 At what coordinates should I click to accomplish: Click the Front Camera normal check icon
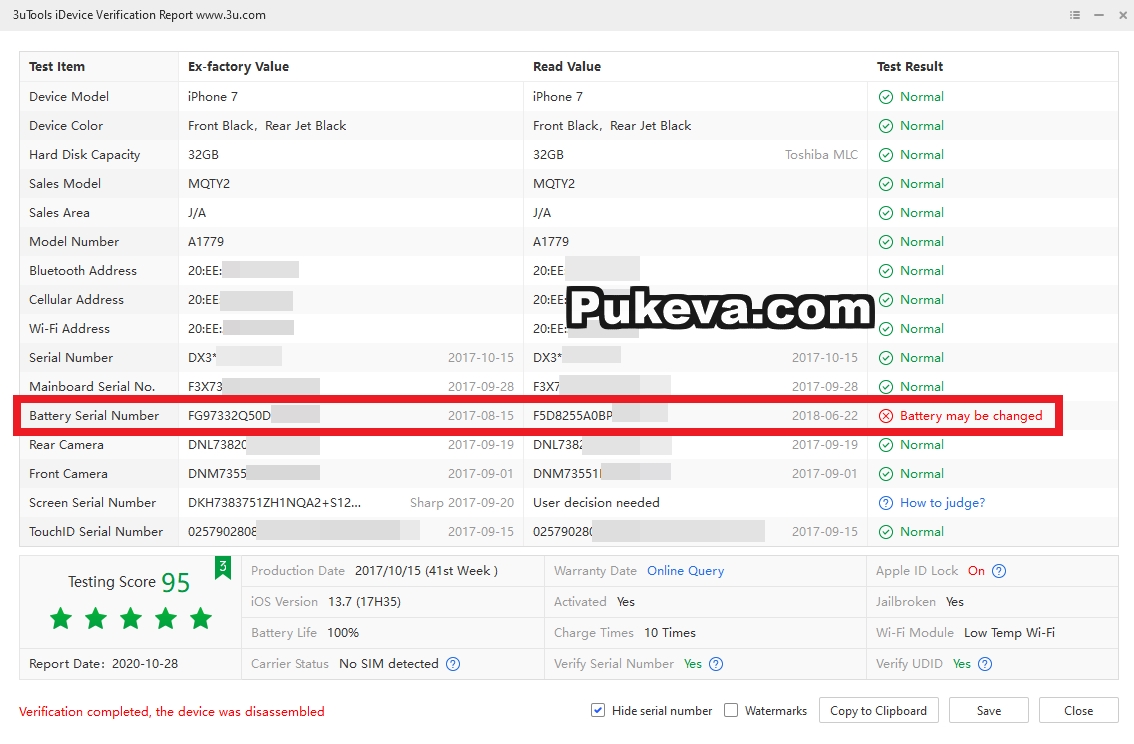pyautogui.click(x=885, y=474)
